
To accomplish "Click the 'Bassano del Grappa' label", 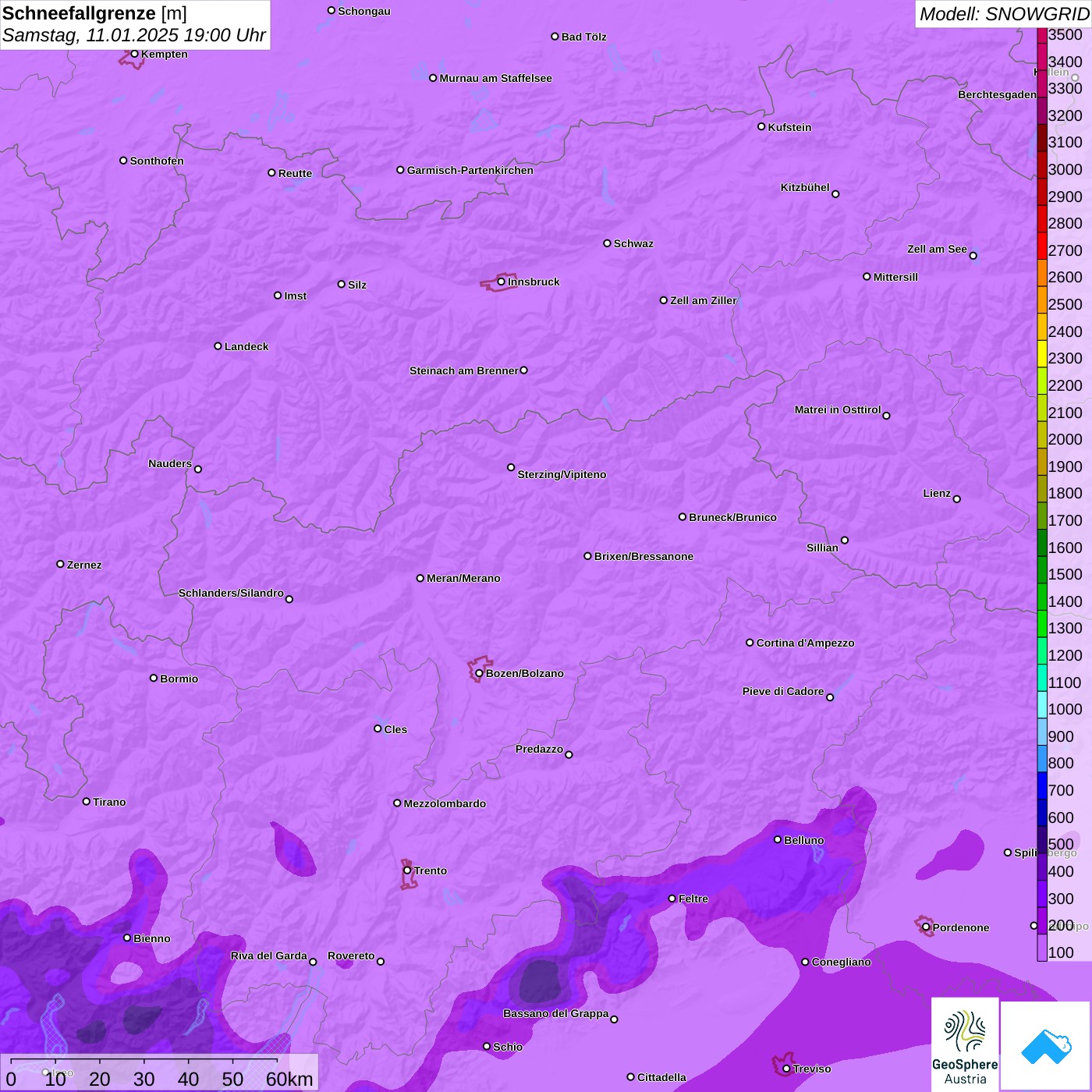I will coord(555,1013).
